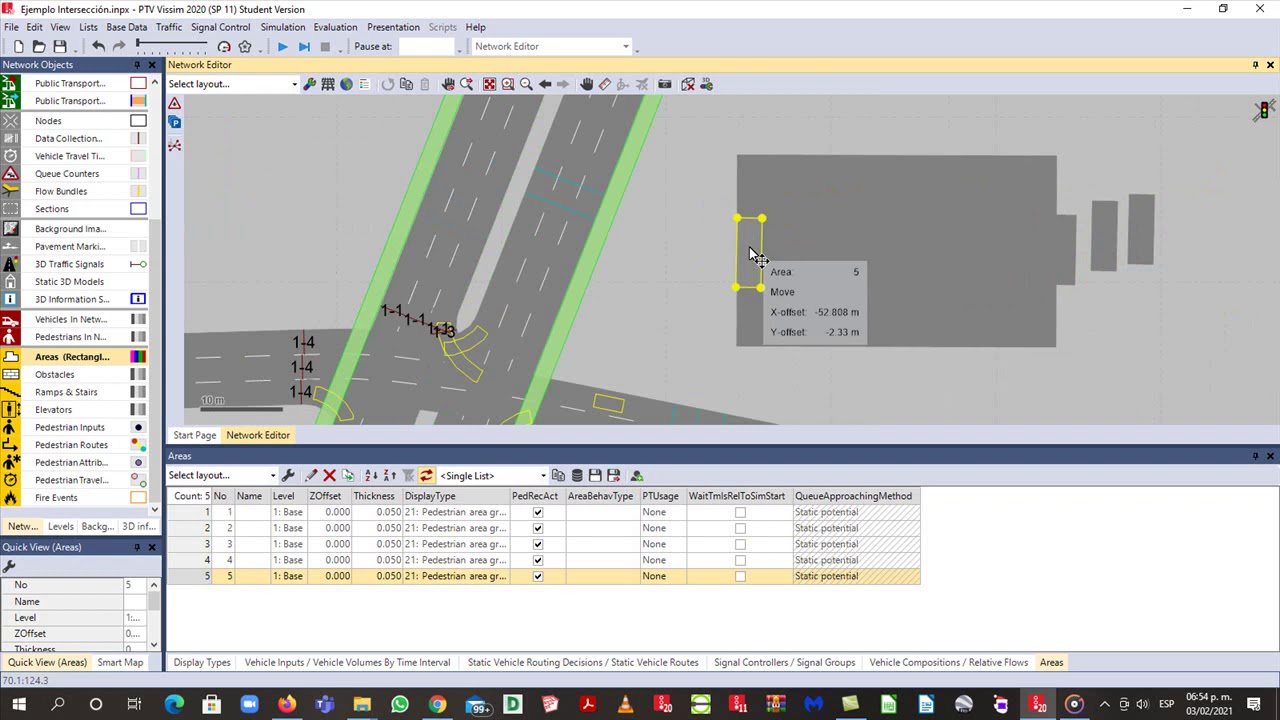
Task: Run single simulation step icon
Action: (304, 46)
